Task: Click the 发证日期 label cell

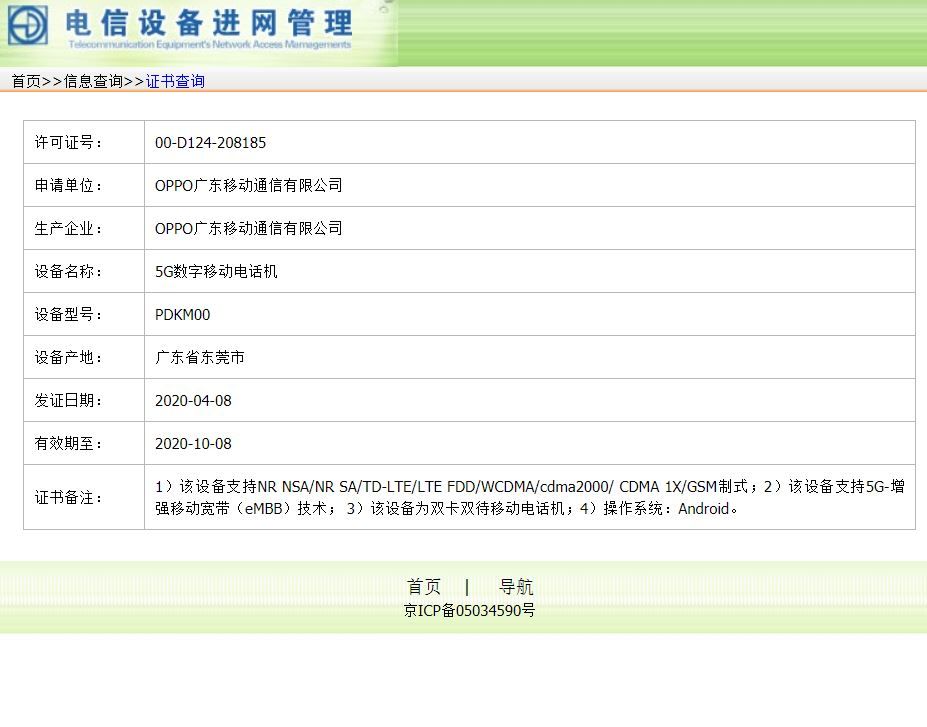Action: pyautogui.click(x=84, y=401)
